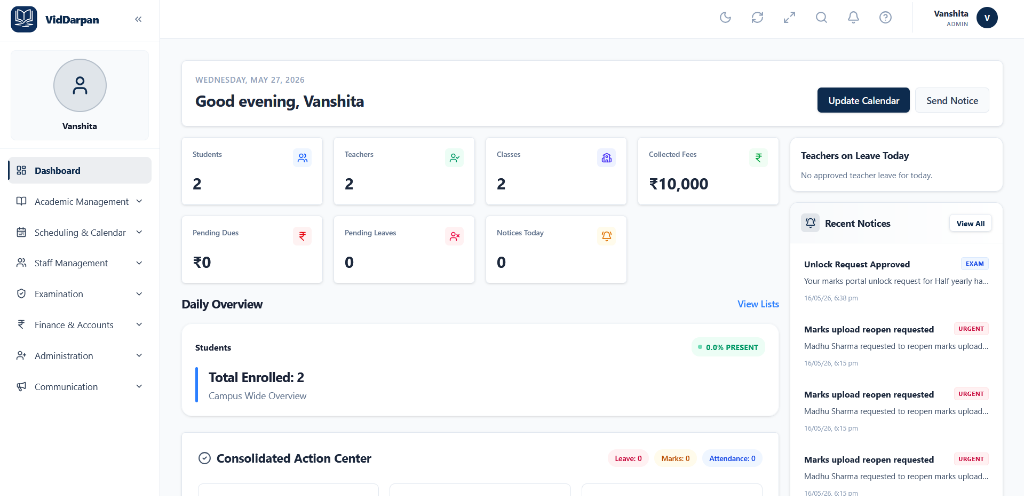This screenshot has width=1024, height=496.
Task: Click the Teachers card icon
Action: pos(455,157)
